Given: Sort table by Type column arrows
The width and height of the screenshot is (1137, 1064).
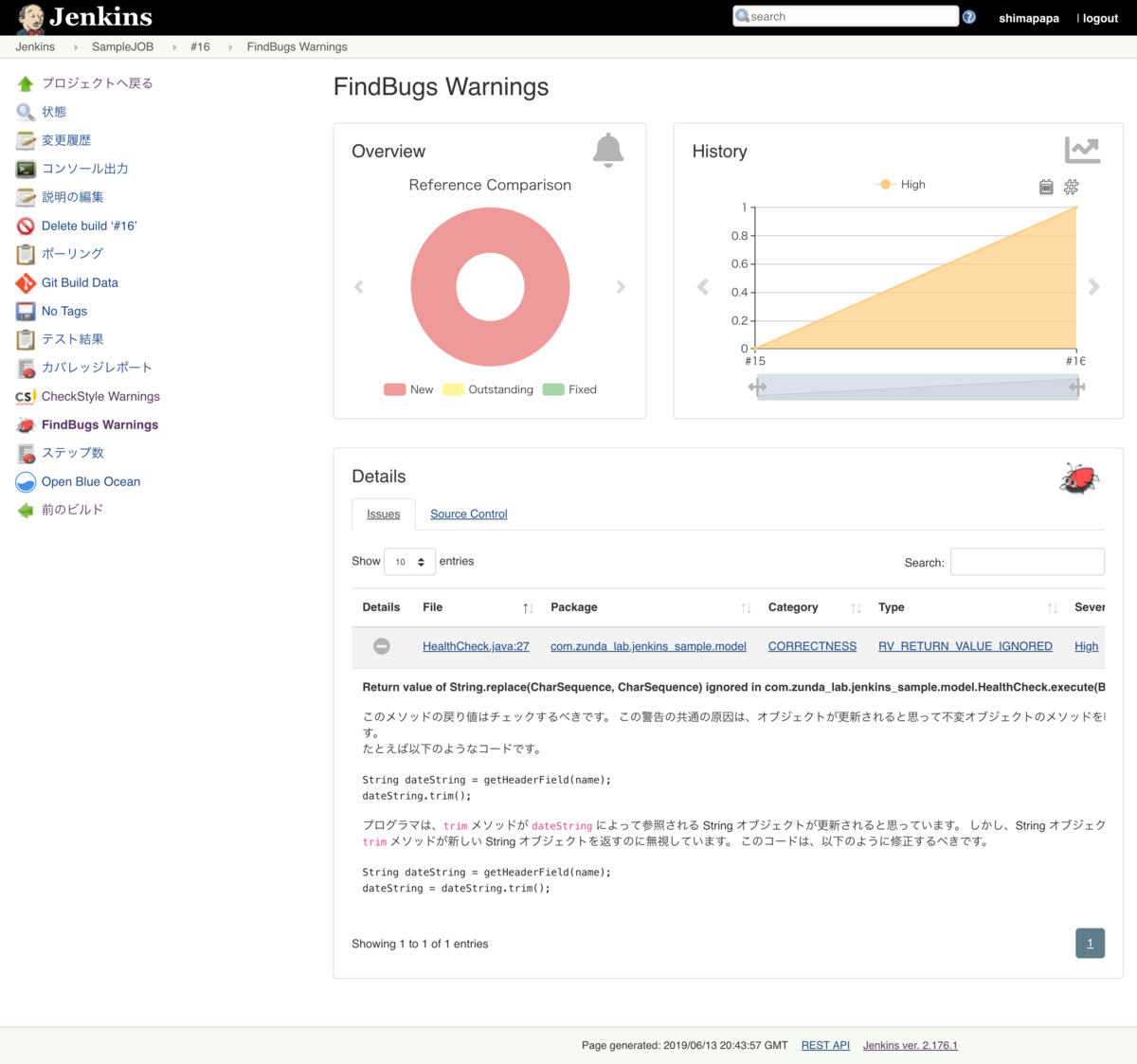Looking at the screenshot, I should (x=1052, y=608).
